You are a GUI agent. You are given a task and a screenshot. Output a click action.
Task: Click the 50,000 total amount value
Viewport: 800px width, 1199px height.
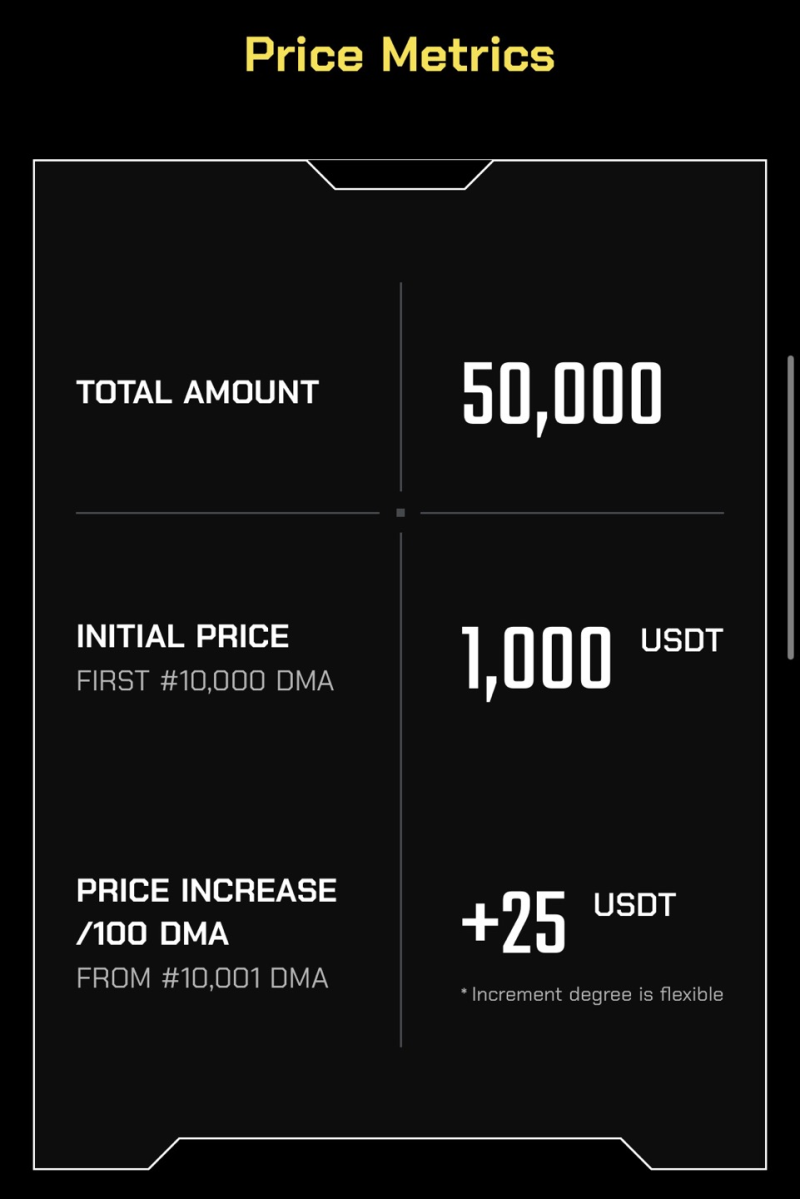[562, 394]
